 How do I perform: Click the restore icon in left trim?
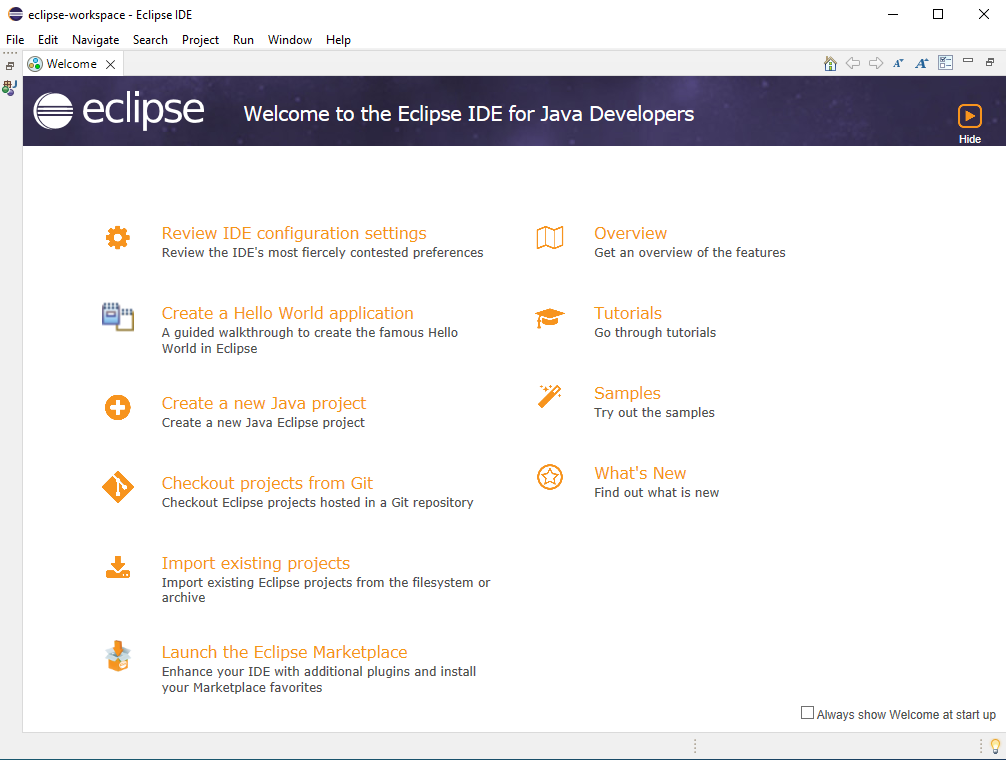tap(10, 66)
